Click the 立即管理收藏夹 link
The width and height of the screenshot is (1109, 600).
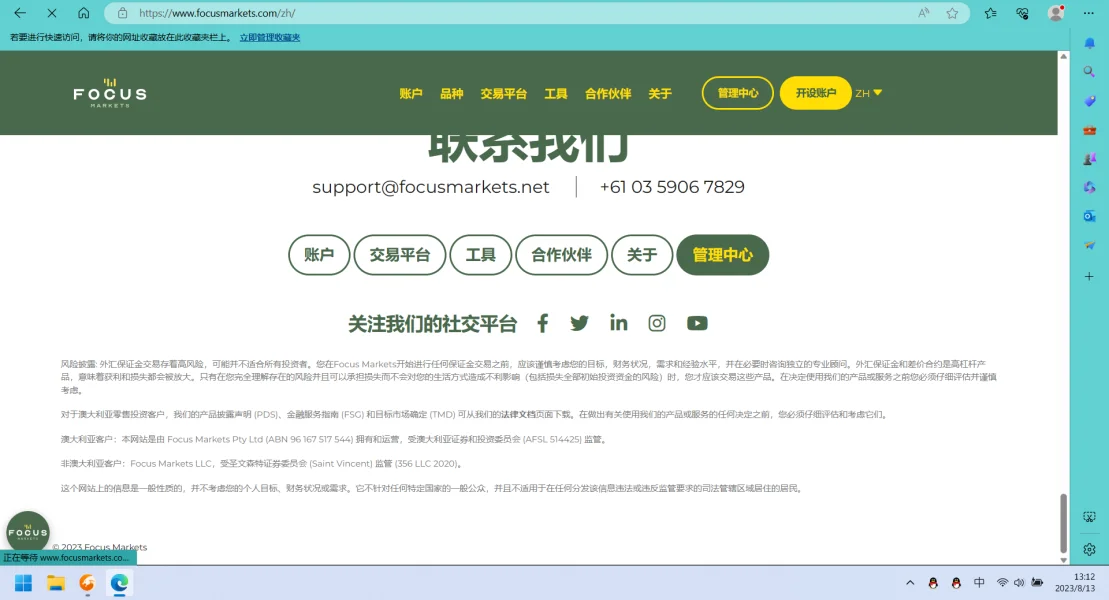[x=269, y=38]
